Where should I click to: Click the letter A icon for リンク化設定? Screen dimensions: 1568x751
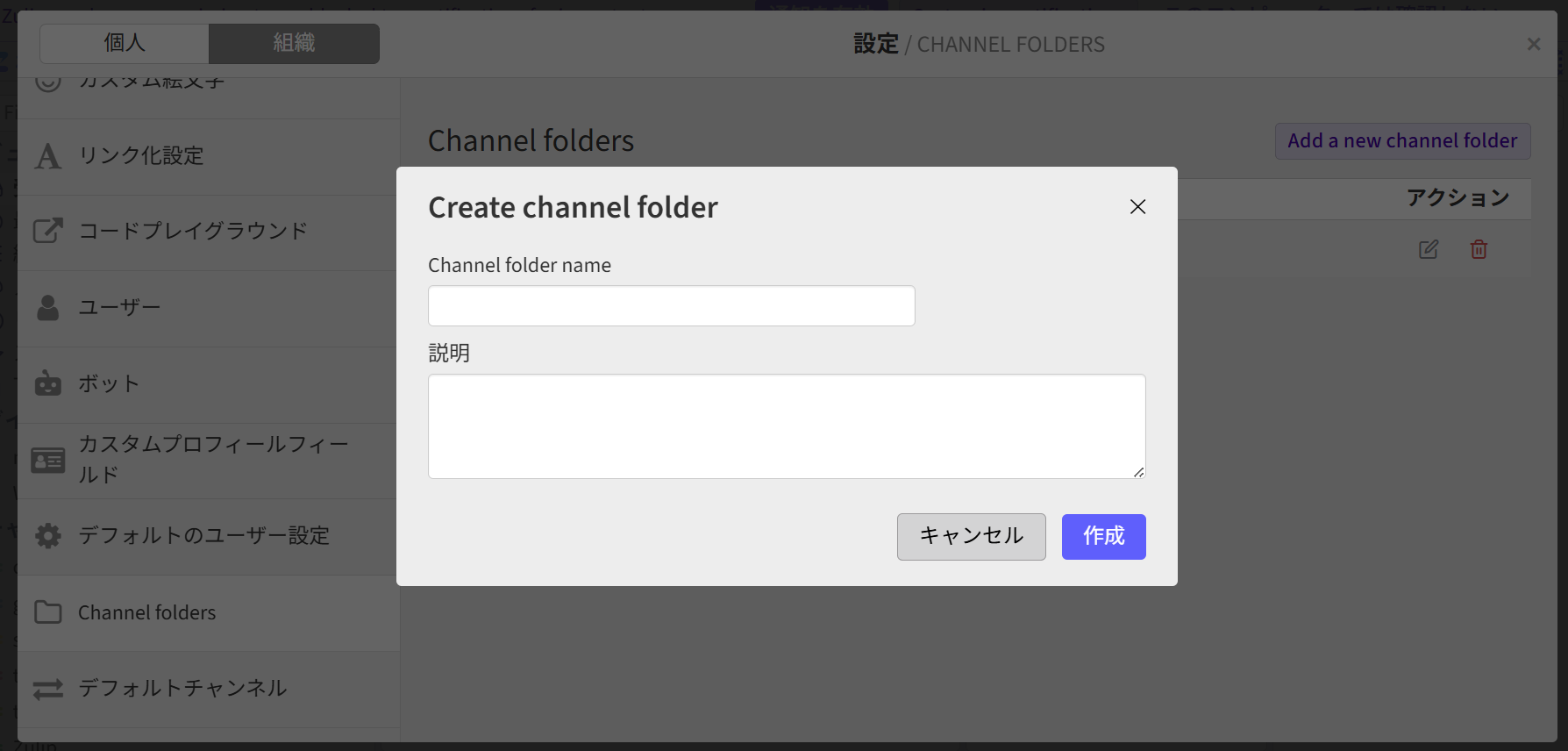pos(48,156)
